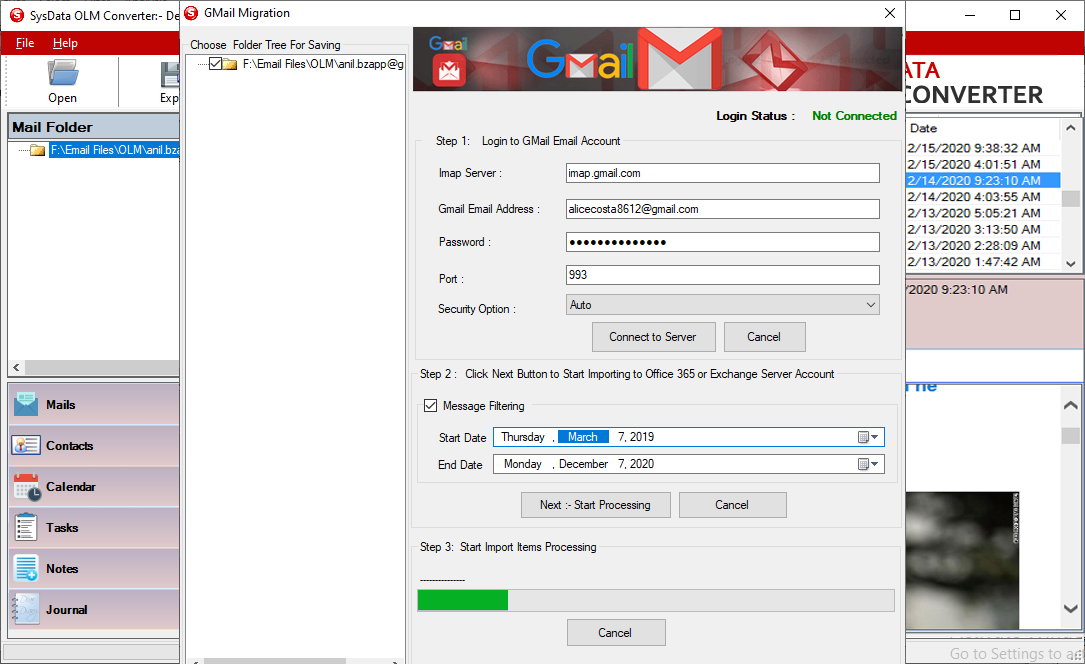Click the Journal notebook icon
This screenshot has height=664, width=1085.
click(26, 609)
